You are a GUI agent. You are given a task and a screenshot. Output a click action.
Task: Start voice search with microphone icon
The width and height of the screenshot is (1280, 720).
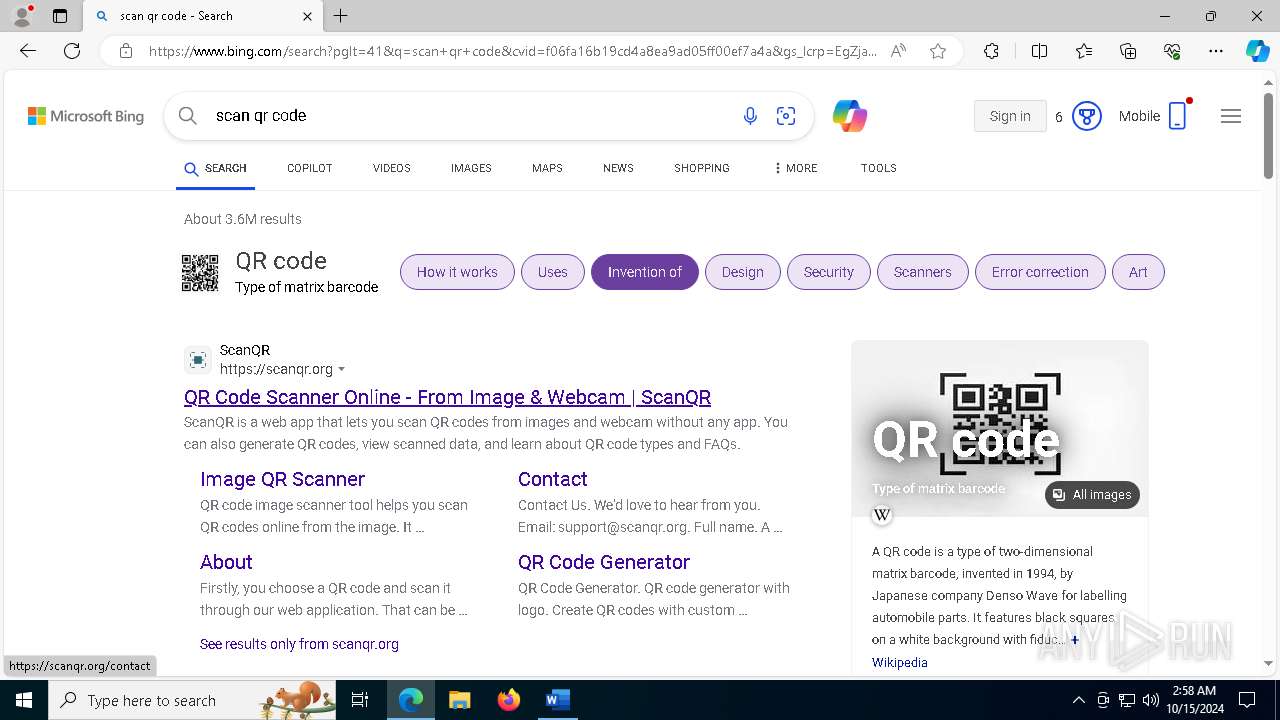pos(750,116)
